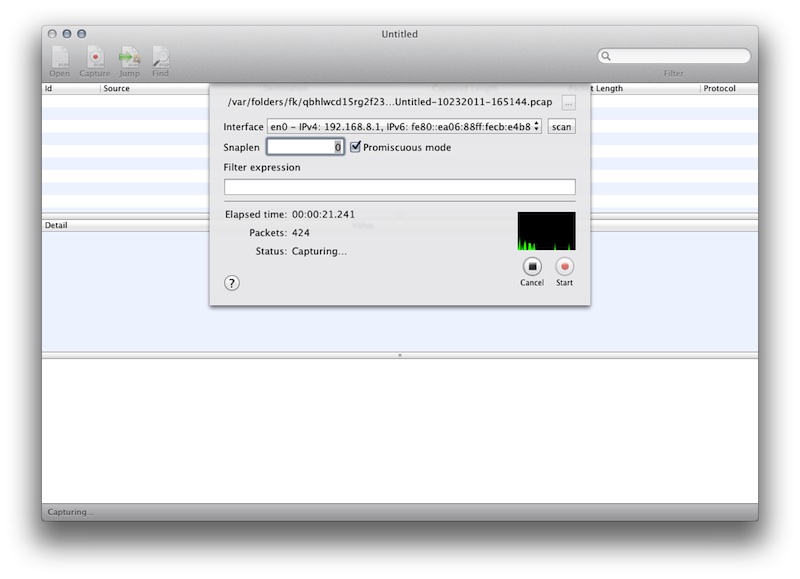The image size is (800, 579).
Task: Click the magnifier icon in Filter search
Action: (x=607, y=57)
